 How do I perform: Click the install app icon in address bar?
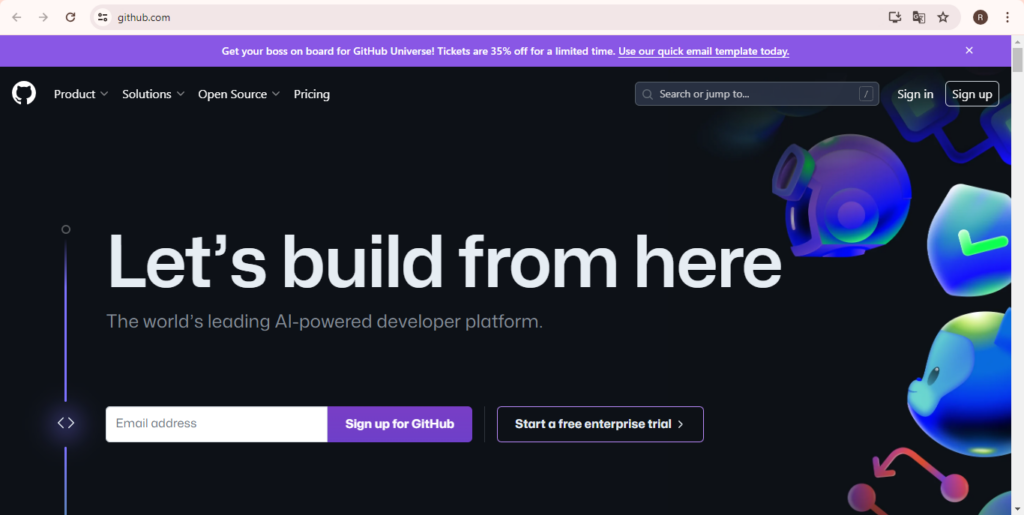(x=895, y=18)
